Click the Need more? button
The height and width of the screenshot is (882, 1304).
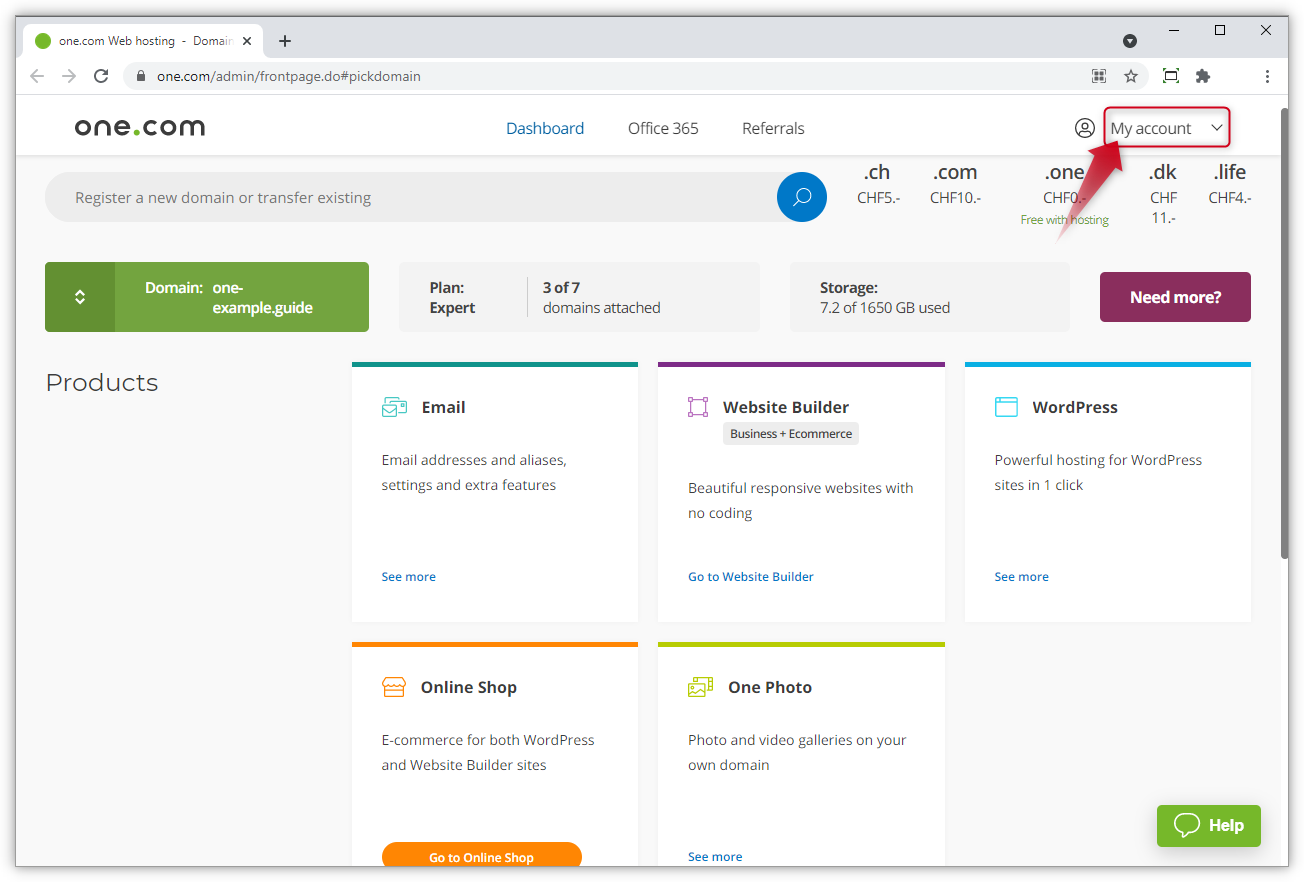(x=1175, y=297)
